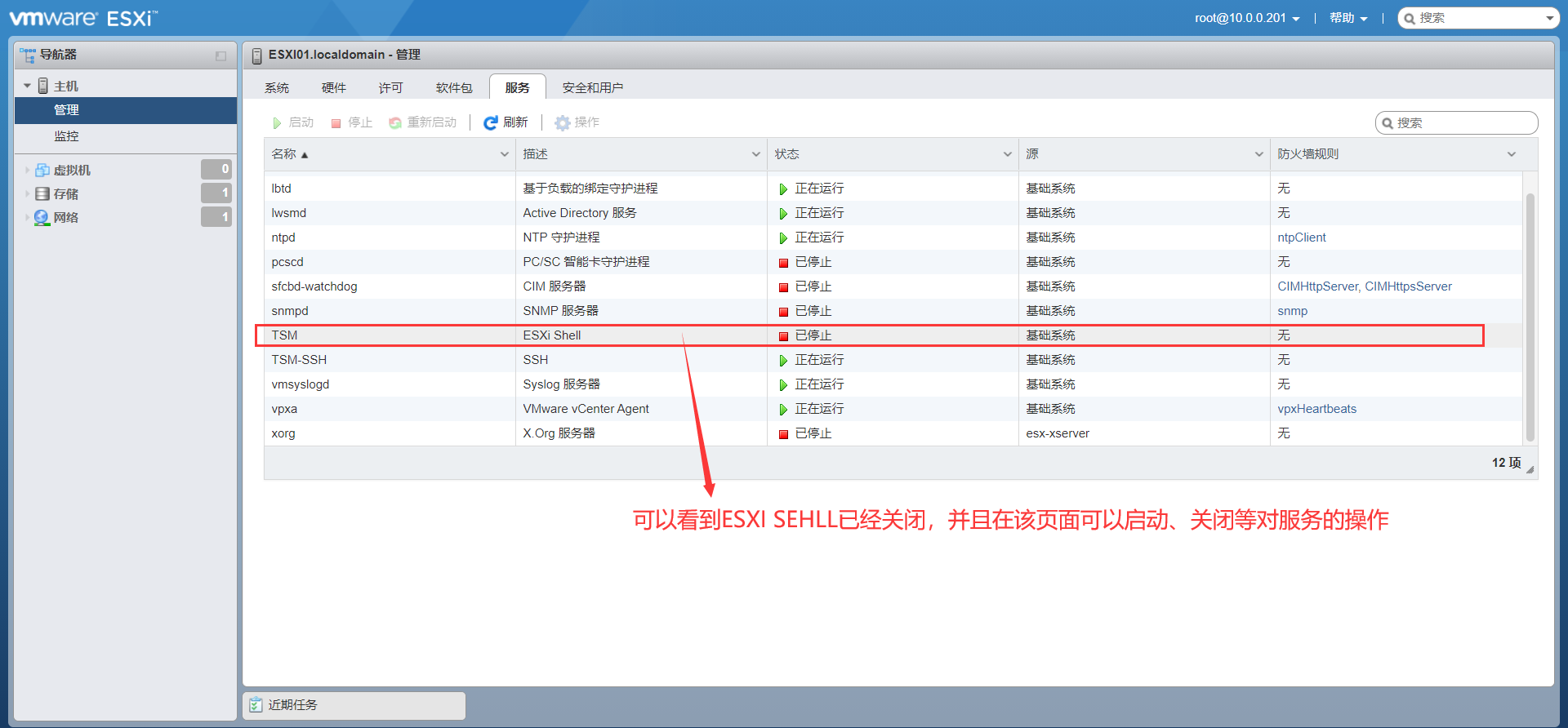The image size is (1568, 728).
Task: Open the 防火墙规则 column dropdown chevron
Action: (1512, 154)
